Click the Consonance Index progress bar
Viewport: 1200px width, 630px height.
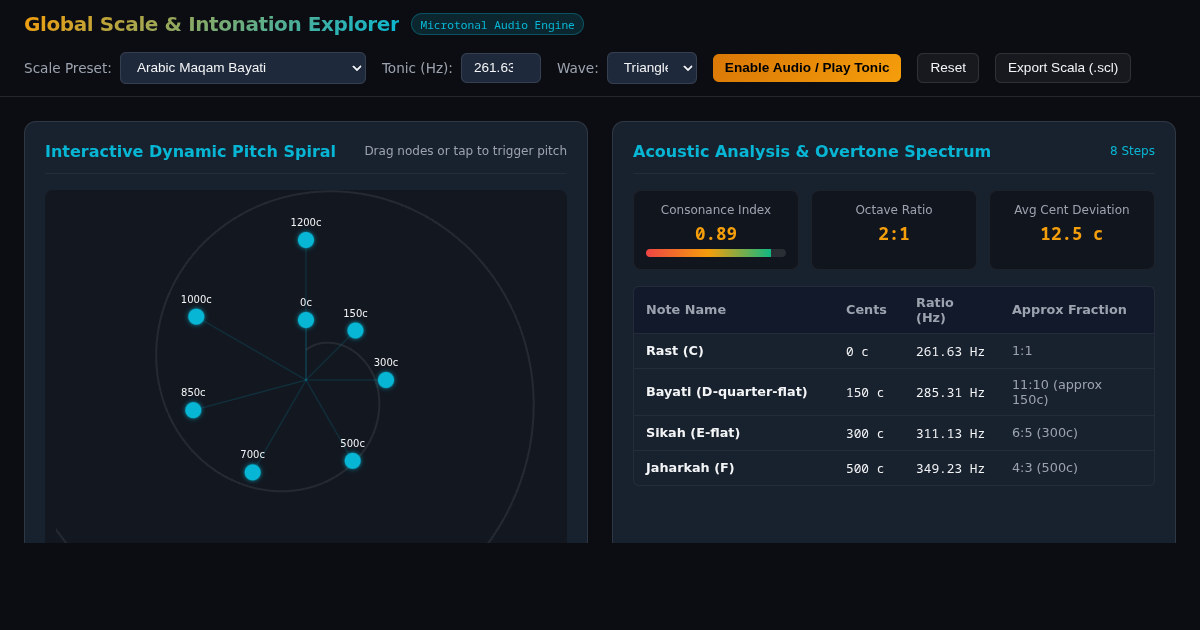point(716,253)
